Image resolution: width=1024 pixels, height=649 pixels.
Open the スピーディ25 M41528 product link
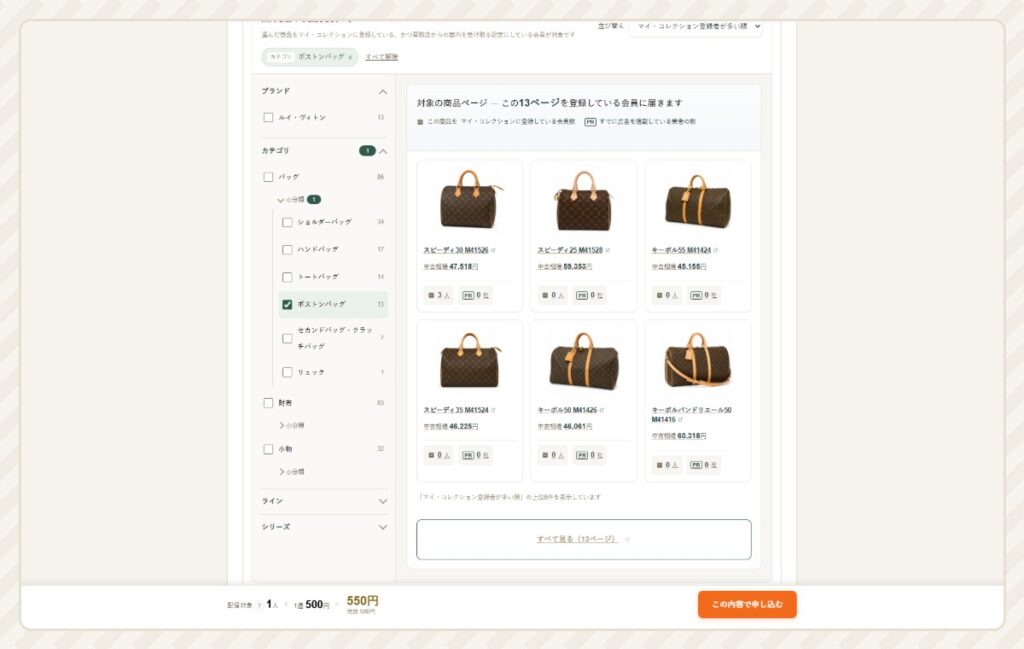570,250
